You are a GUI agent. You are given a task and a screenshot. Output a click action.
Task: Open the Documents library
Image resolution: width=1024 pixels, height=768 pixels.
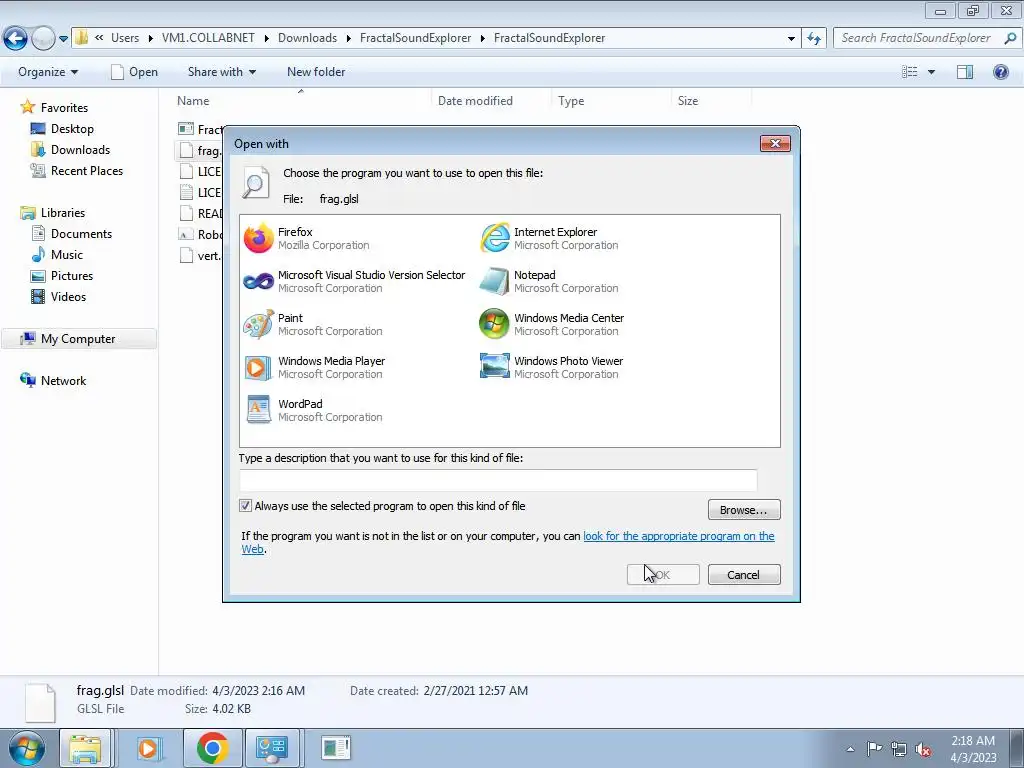tap(72, 234)
